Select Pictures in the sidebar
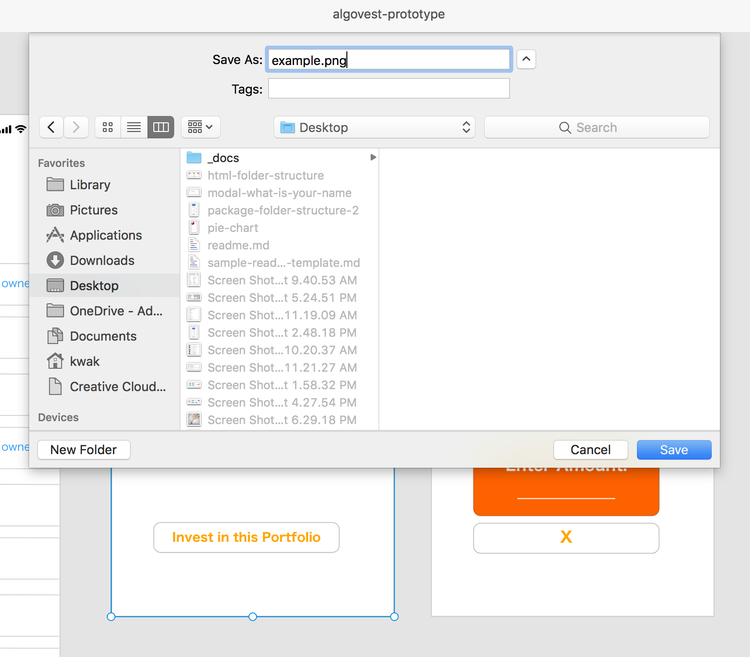This screenshot has width=750, height=657. click(x=104, y=210)
